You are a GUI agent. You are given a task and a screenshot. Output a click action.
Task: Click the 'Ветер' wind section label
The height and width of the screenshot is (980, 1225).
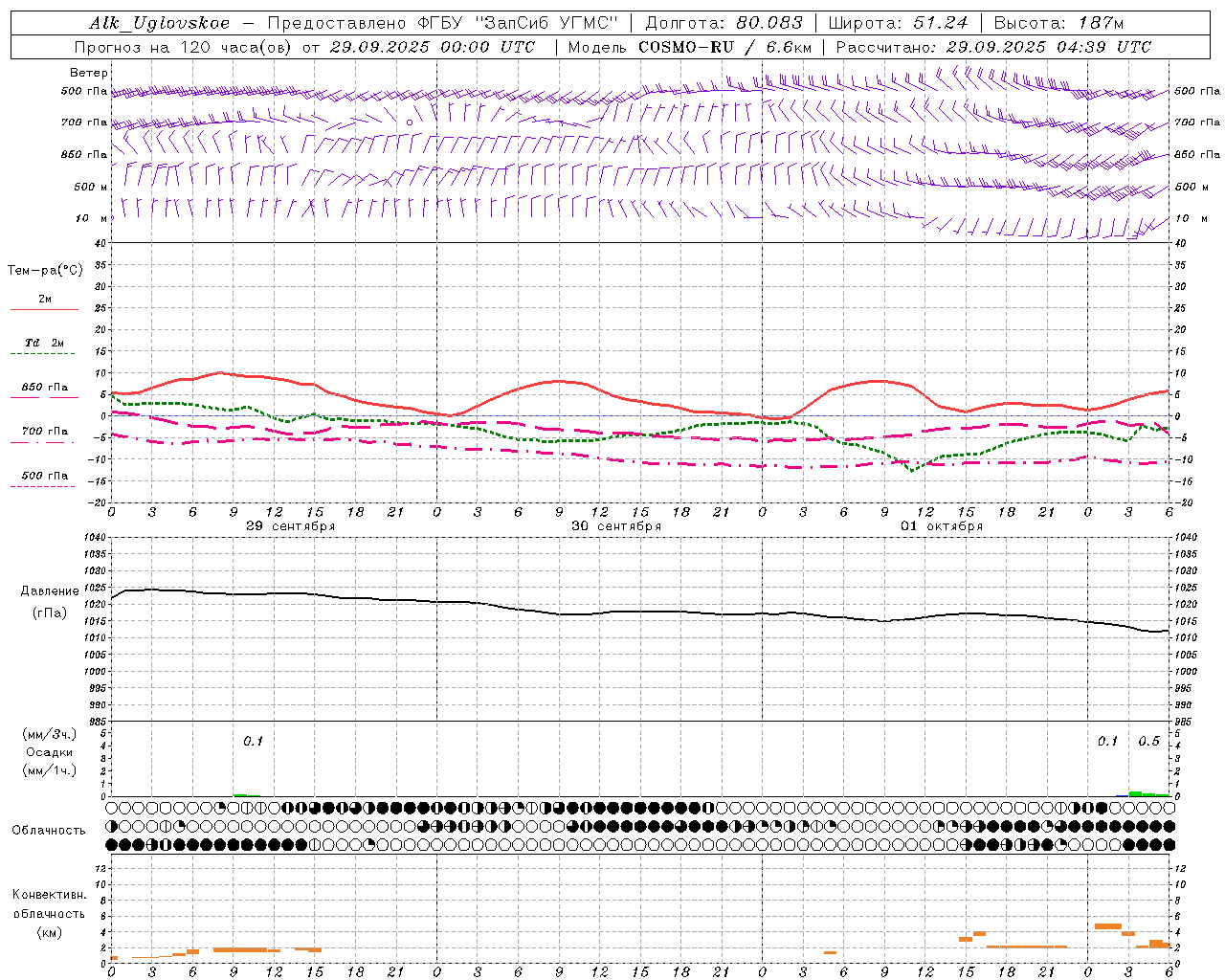89,73
